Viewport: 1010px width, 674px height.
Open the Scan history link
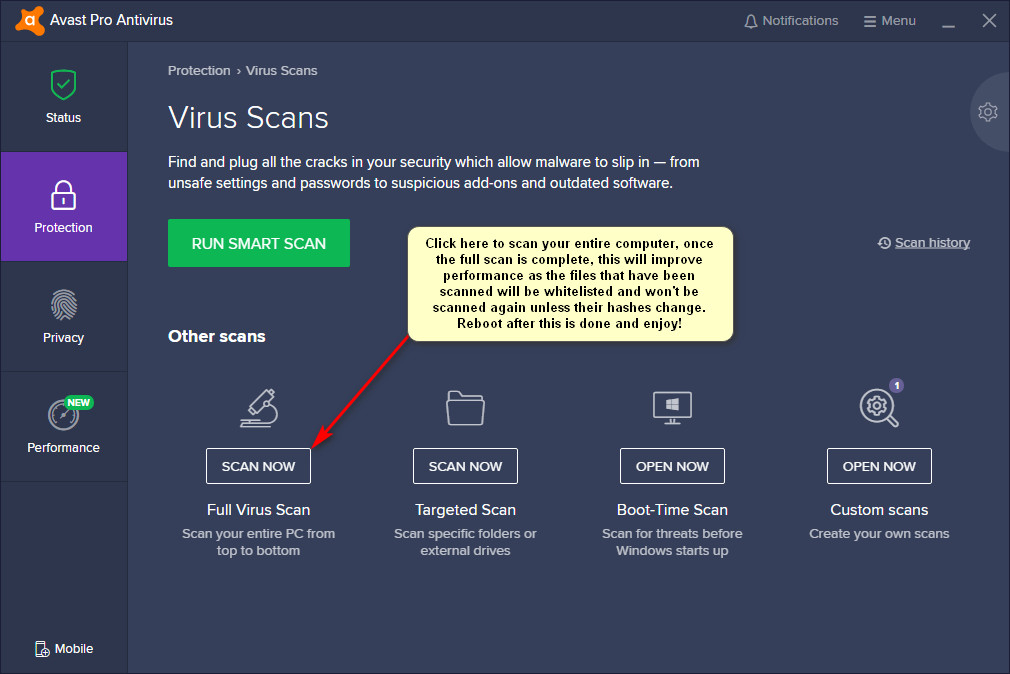click(932, 243)
